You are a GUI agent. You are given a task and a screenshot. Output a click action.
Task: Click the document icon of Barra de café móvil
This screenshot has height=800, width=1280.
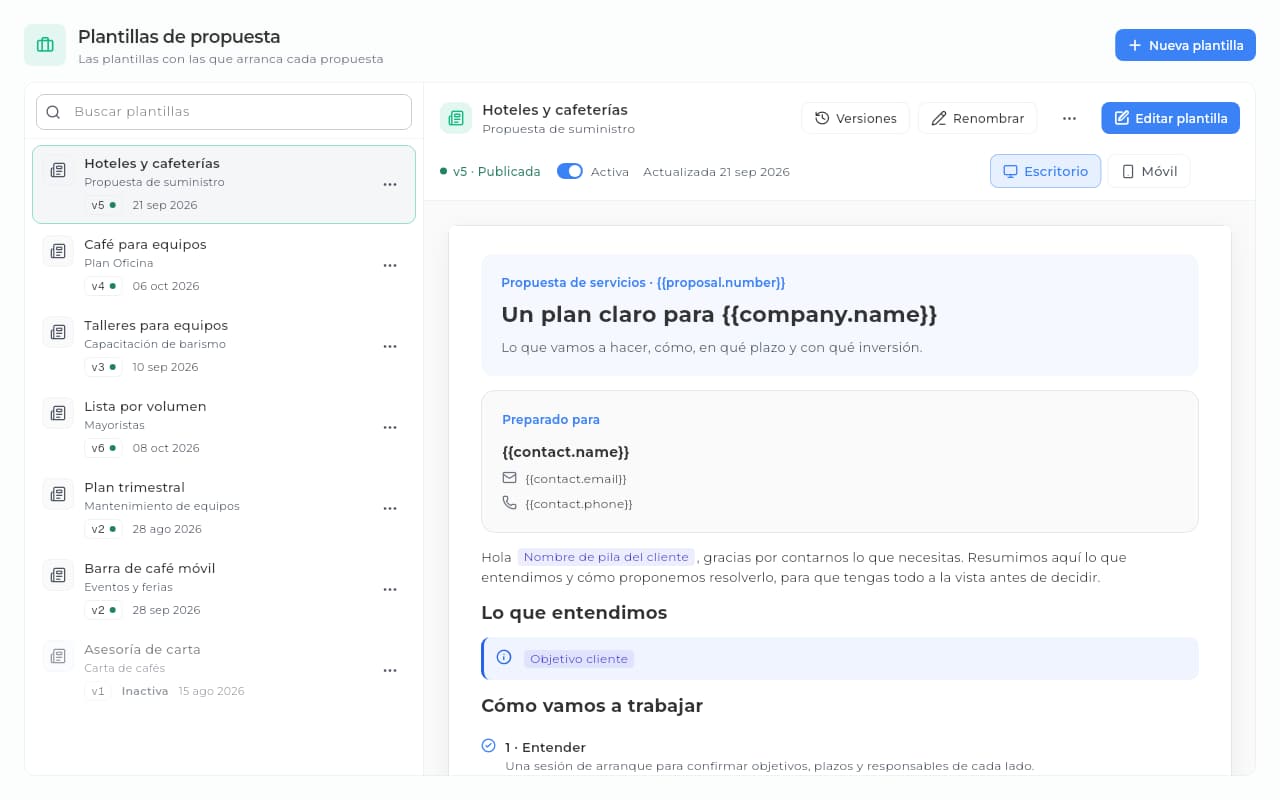click(x=58, y=575)
